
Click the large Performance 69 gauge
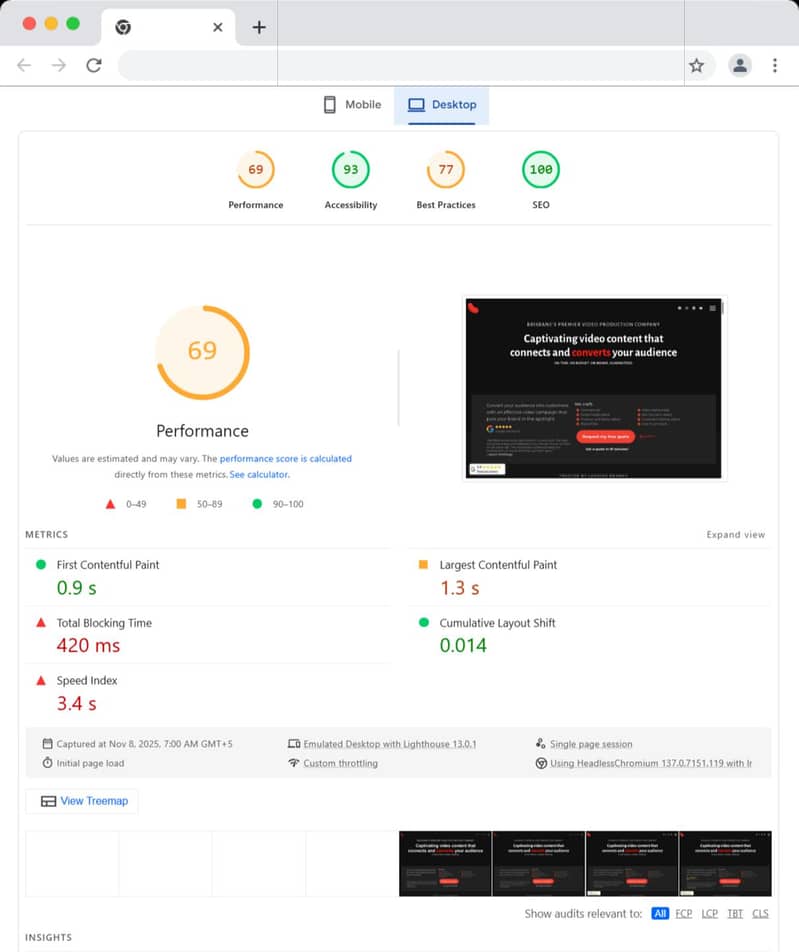203,352
